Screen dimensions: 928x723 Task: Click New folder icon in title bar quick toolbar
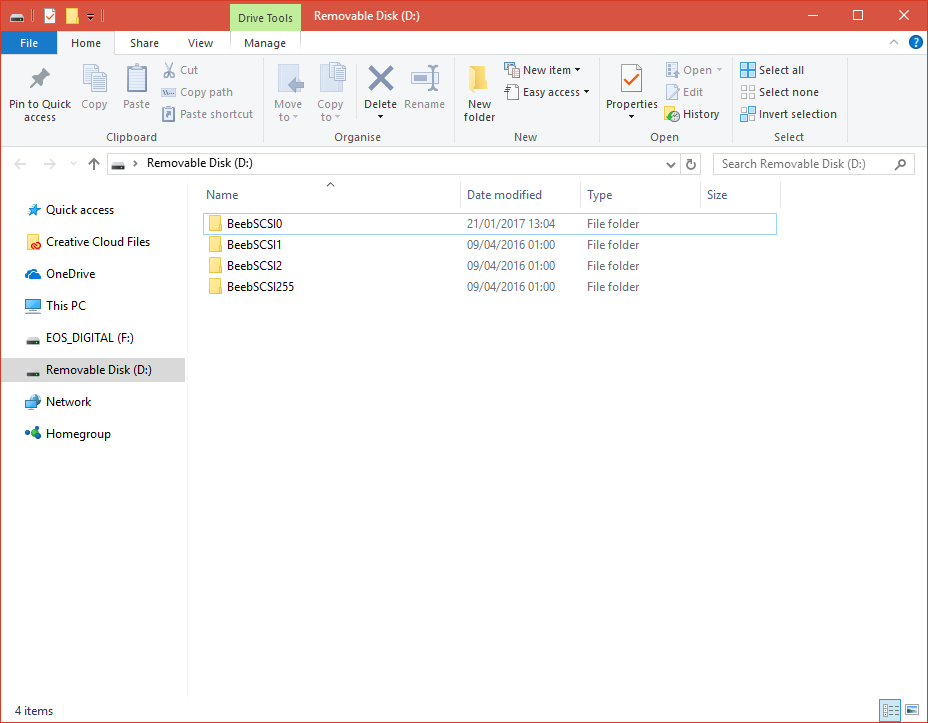pyautogui.click(x=72, y=16)
